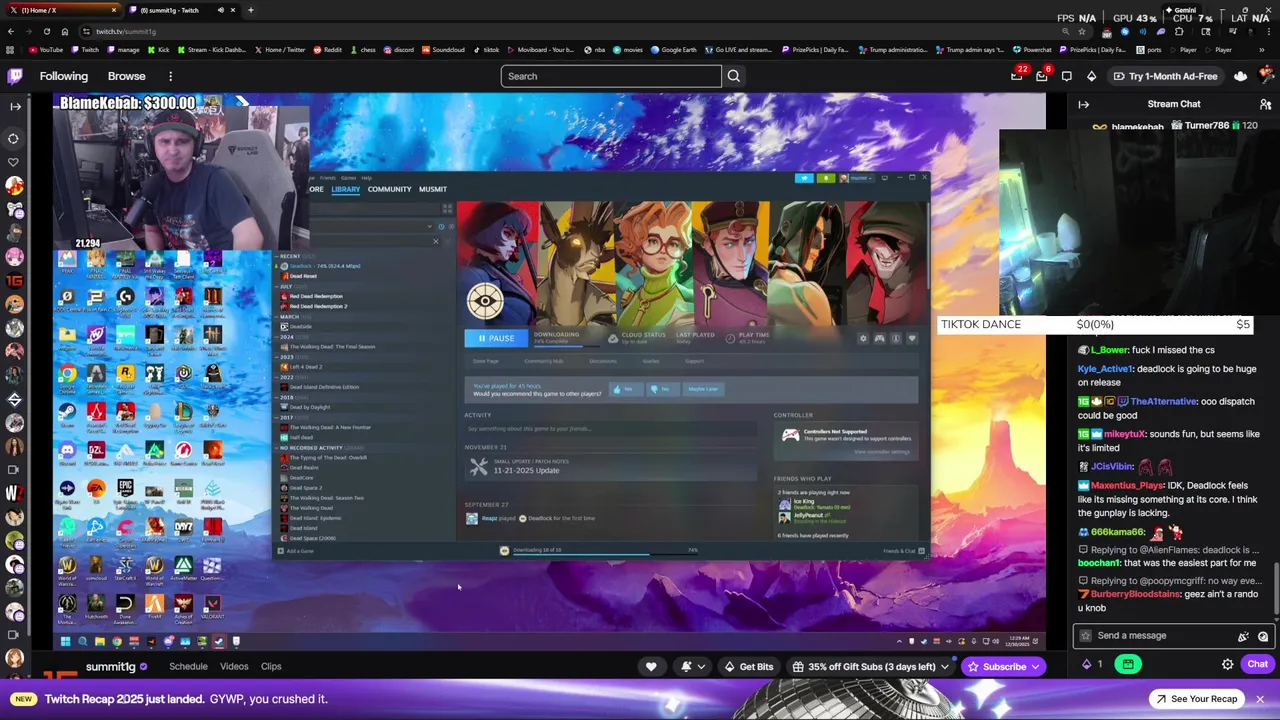Open summit1g Clips tab

(x=271, y=666)
